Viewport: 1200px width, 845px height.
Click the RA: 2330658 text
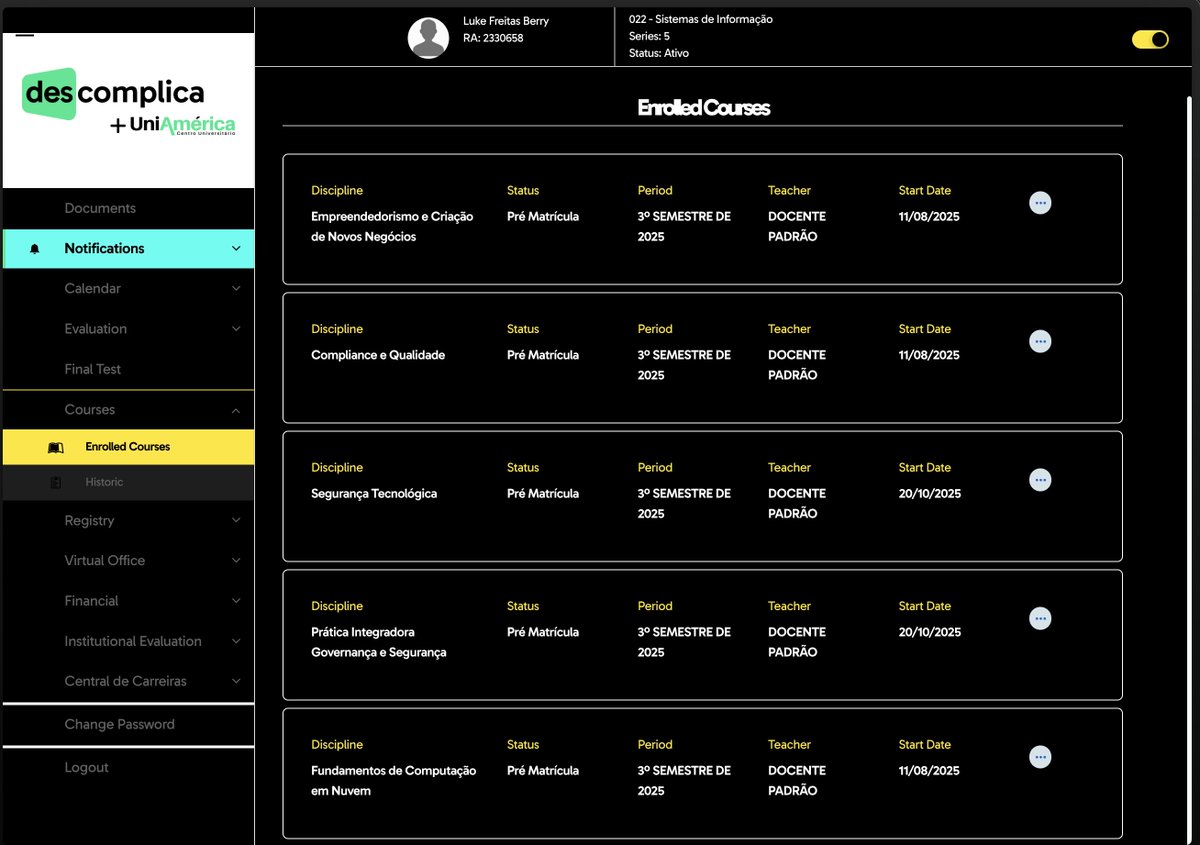pyautogui.click(x=493, y=38)
